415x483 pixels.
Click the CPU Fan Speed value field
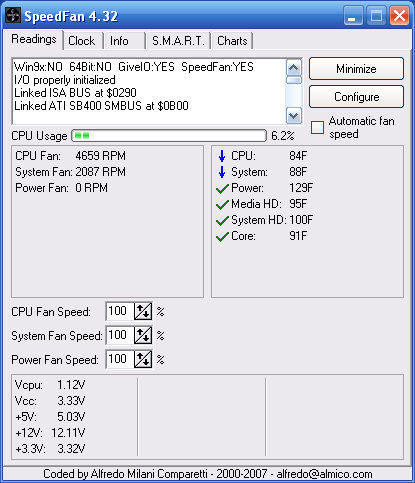coord(120,311)
